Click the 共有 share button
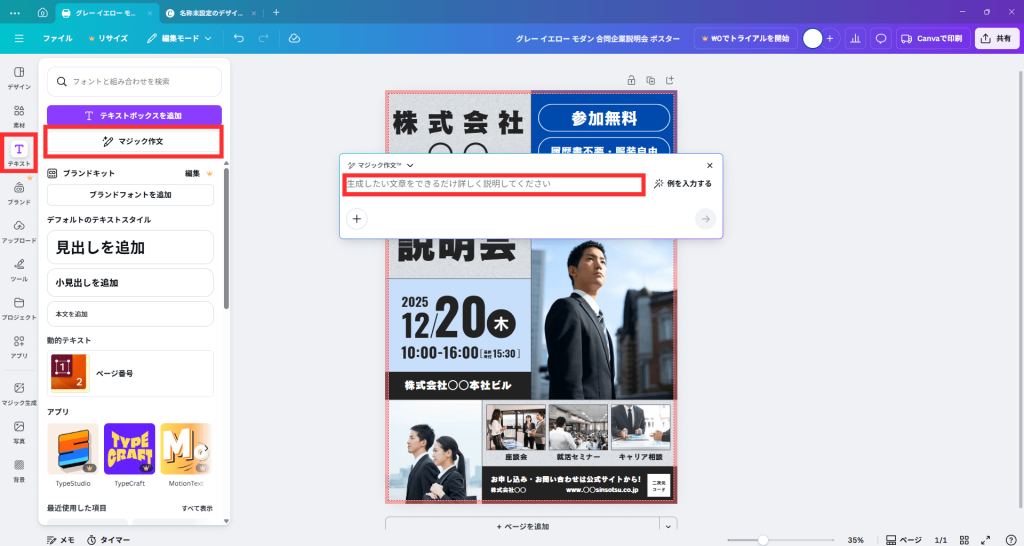1024x546 pixels. pyautogui.click(x=997, y=38)
